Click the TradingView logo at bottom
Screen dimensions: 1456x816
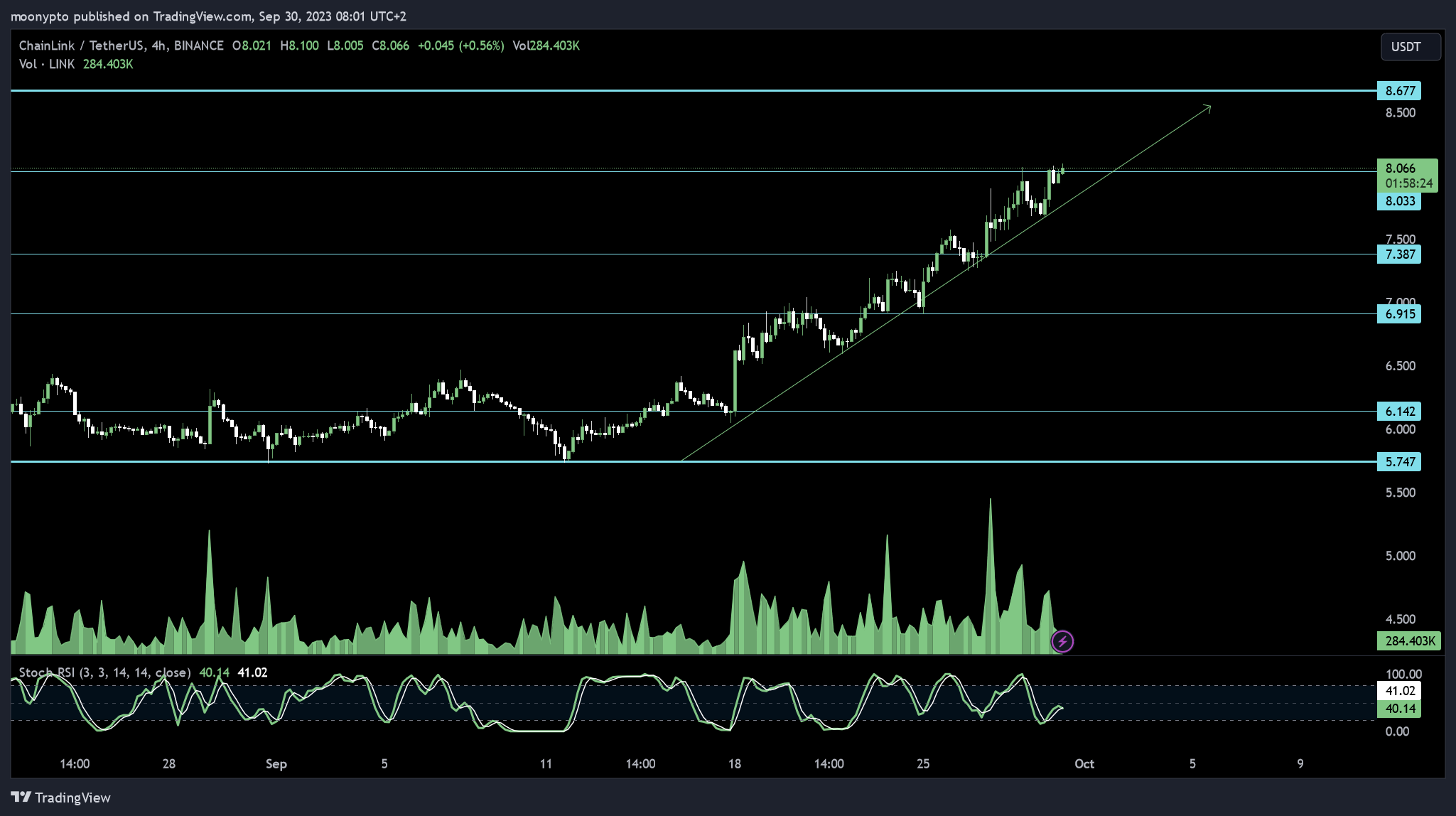pos(61,798)
